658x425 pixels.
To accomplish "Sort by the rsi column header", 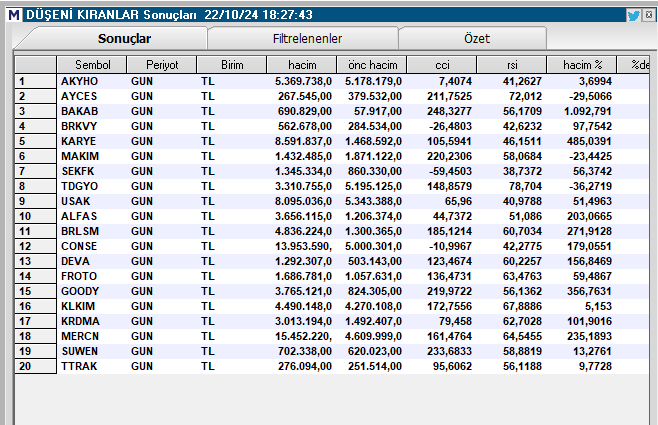I will 512,65.
